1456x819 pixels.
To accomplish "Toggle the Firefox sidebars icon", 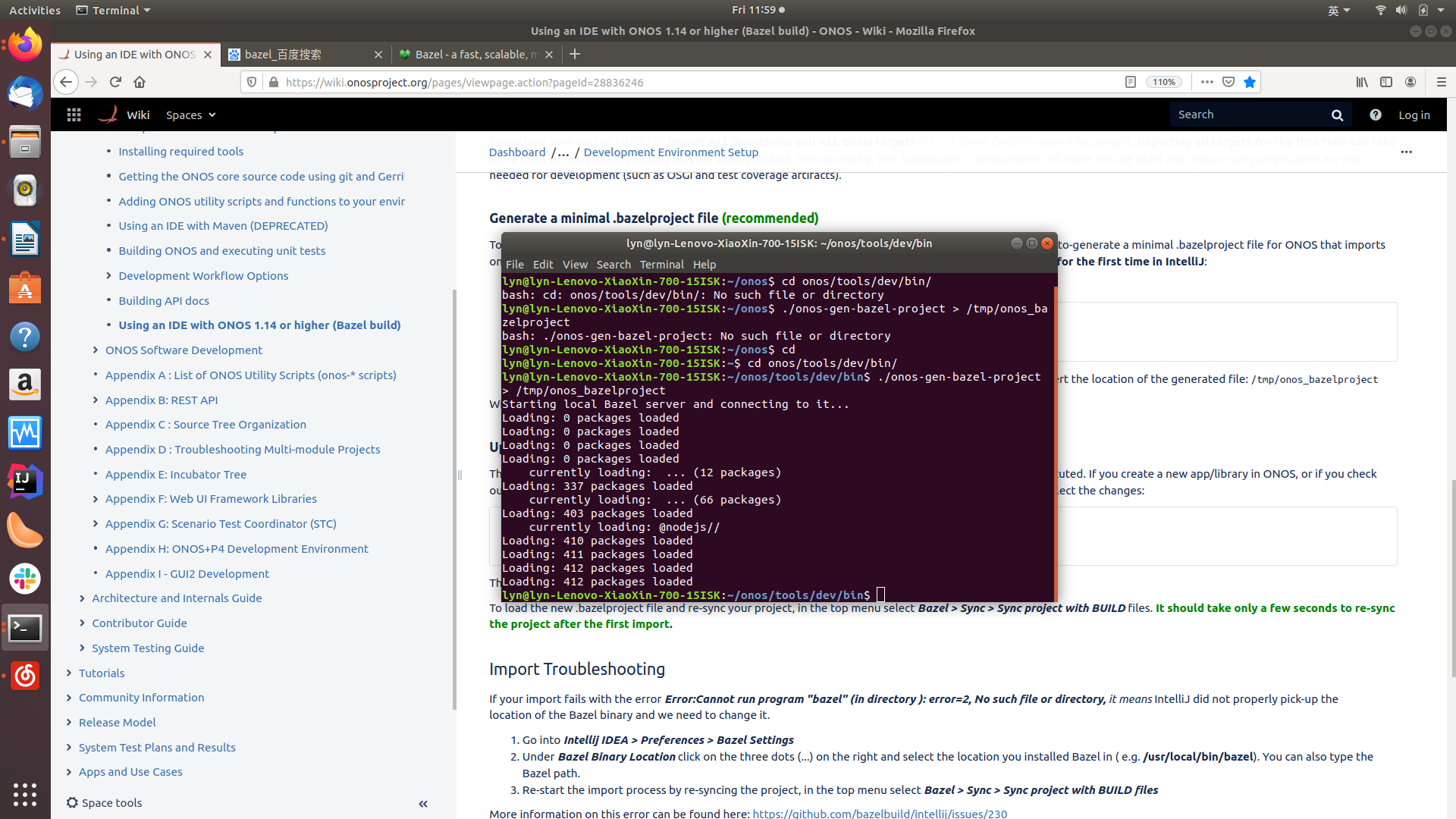I will [x=1386, y=82].
